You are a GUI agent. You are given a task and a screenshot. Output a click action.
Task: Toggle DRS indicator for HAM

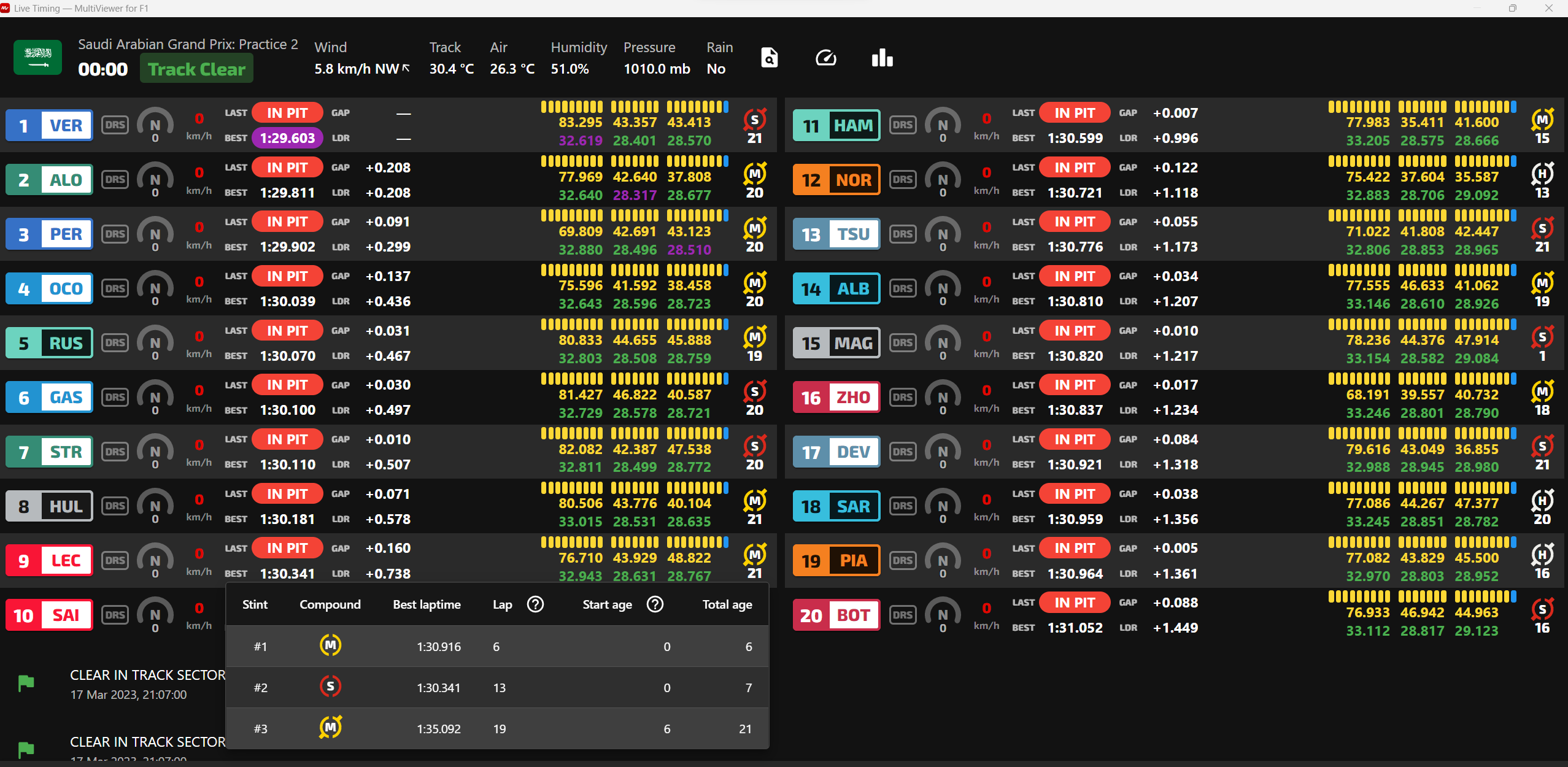902,125
